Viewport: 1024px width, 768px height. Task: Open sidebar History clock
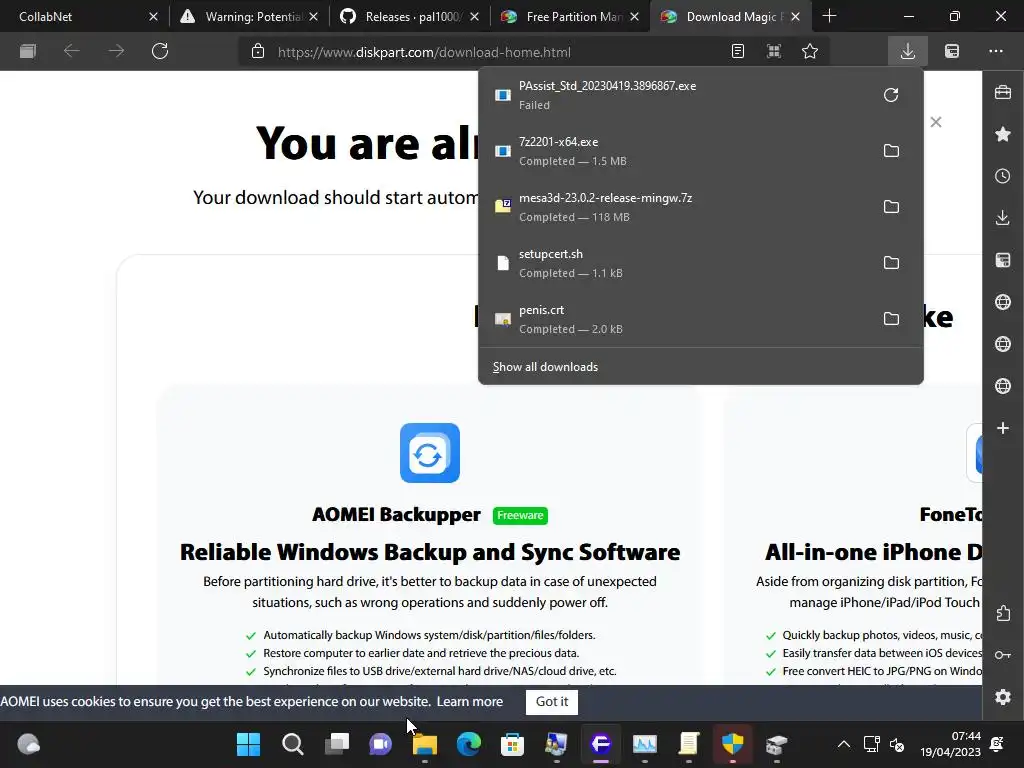pyautogui.click(x=1003, y=176)
